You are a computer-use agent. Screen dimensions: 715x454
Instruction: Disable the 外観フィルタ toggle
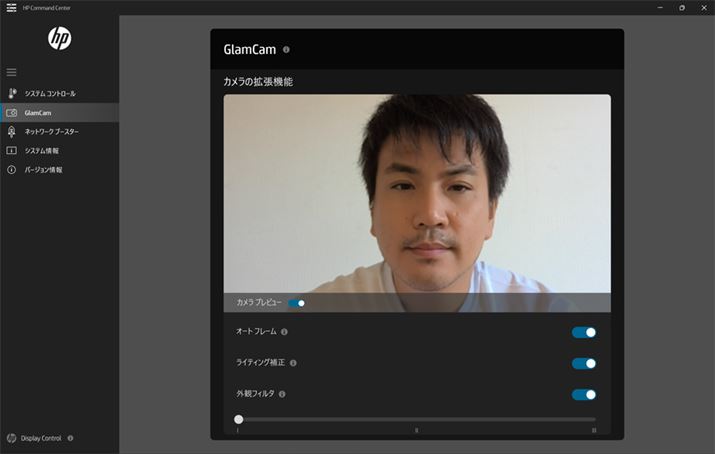(584, 394)
